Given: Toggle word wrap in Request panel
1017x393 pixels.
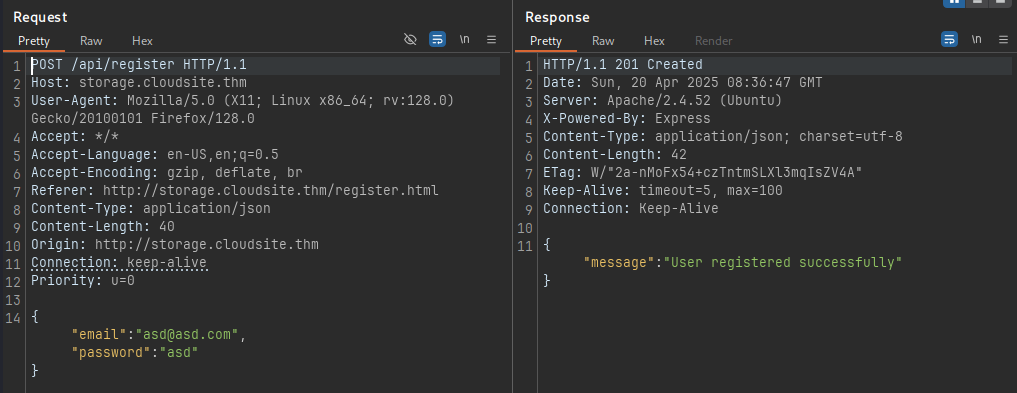Looking at the screenshot, I should pos(437,40).
